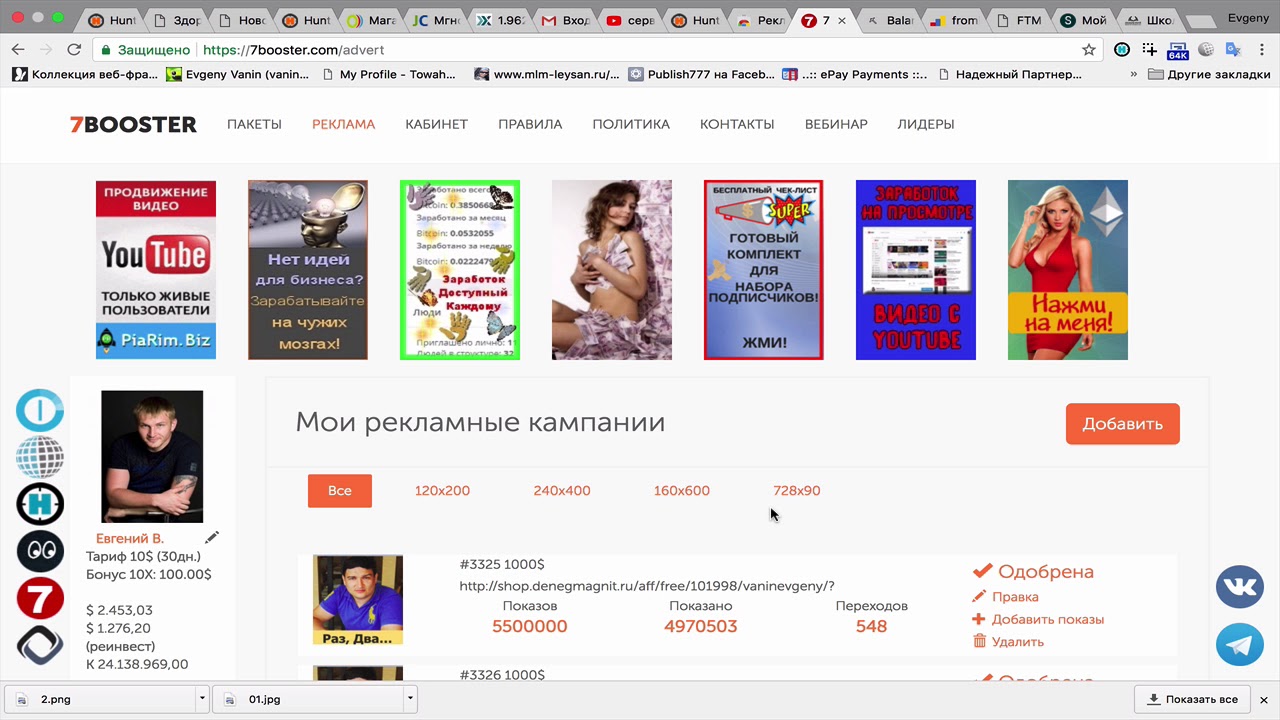
Task: Open the Нет идей для бизнеса banner
Action: pyautogui.click(x=308, y=270)
